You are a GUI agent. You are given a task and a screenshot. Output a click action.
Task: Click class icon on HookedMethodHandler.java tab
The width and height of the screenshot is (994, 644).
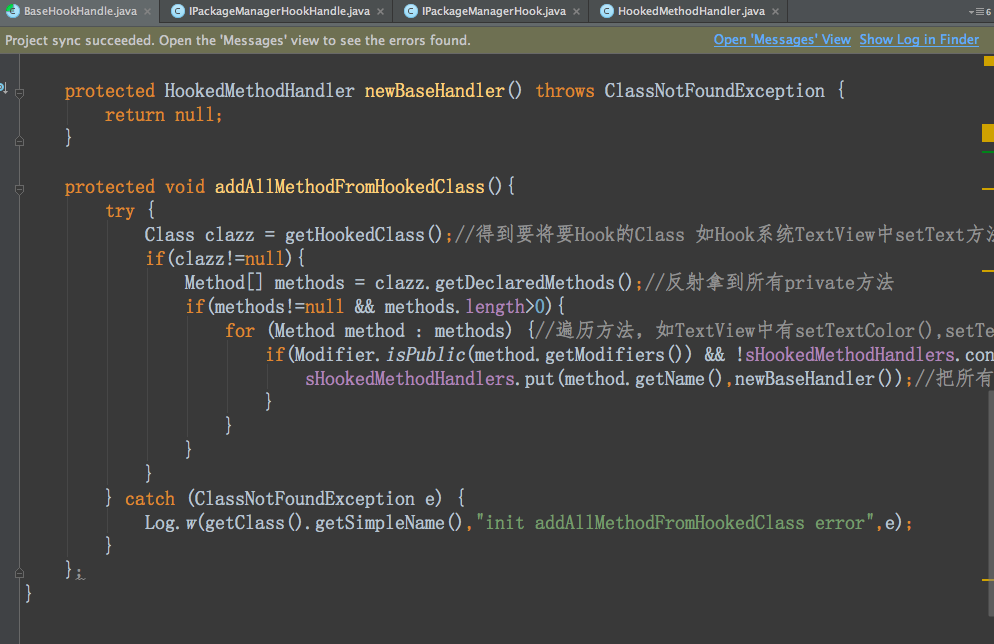click(607, 11)
